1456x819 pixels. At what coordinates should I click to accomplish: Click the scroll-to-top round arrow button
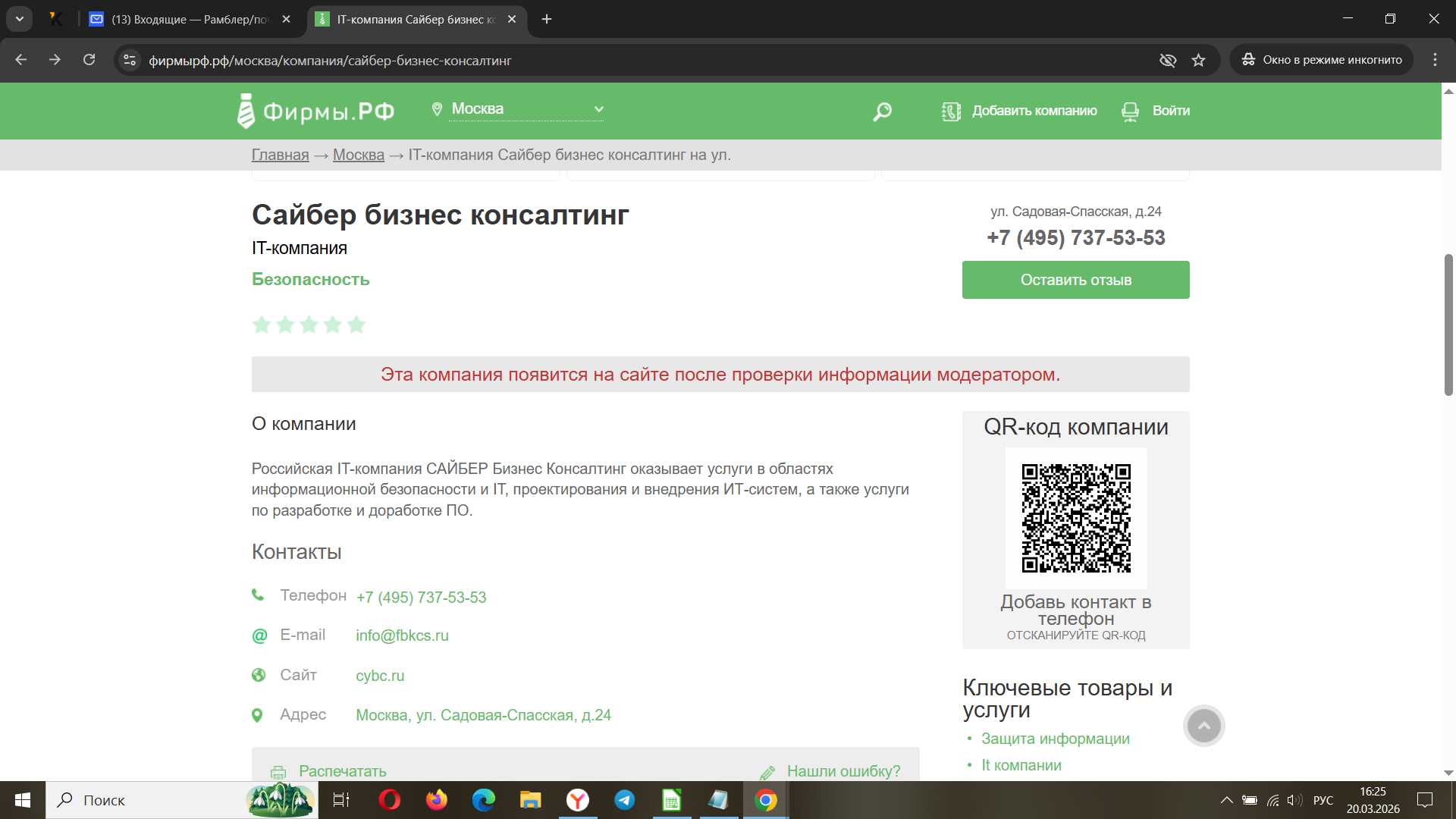(1203, 726)
